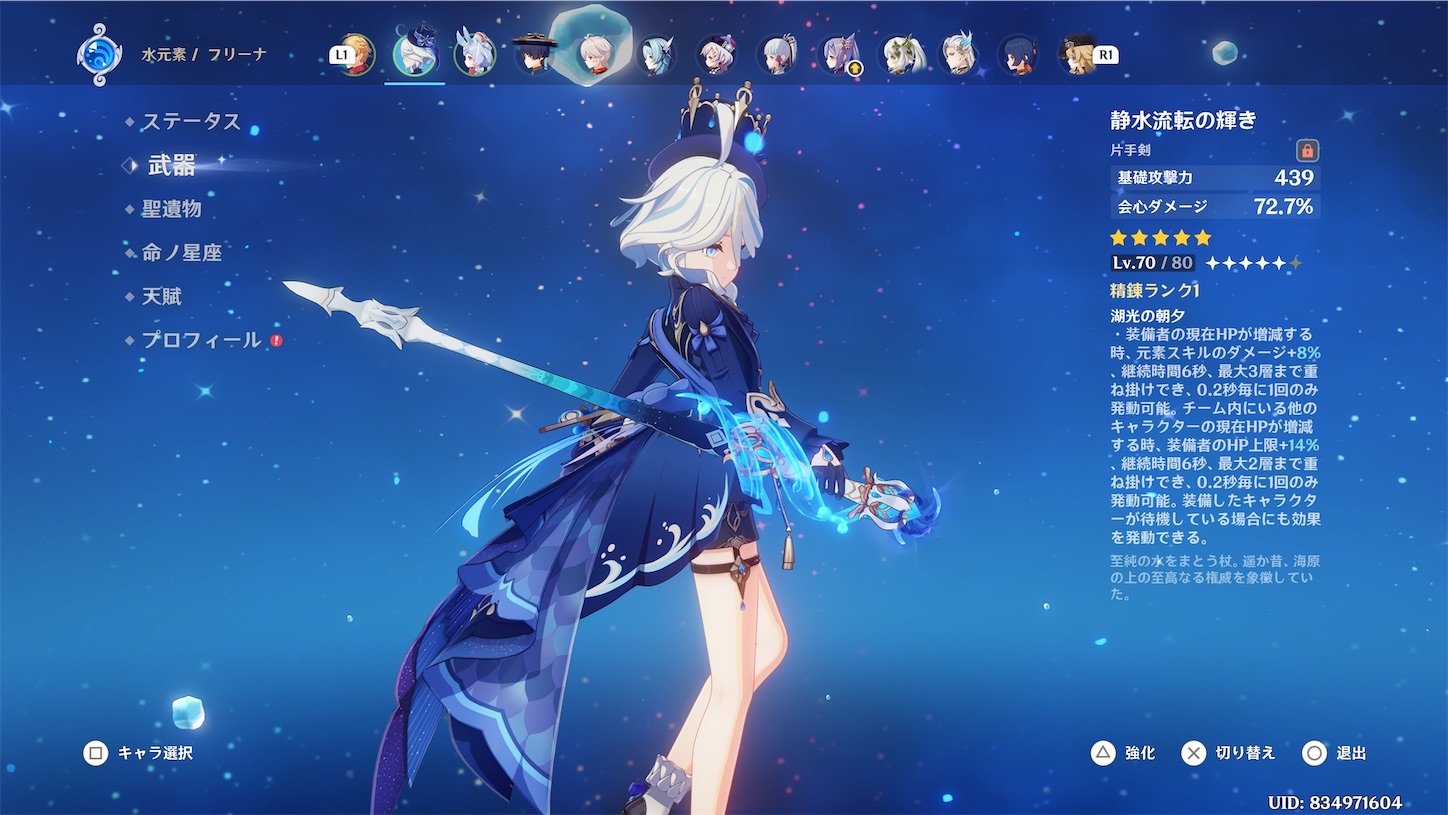Screen dimensions: 1448x815
Task: Click the 精錬ランク1 refinement label
Action: coord(1154,290)
